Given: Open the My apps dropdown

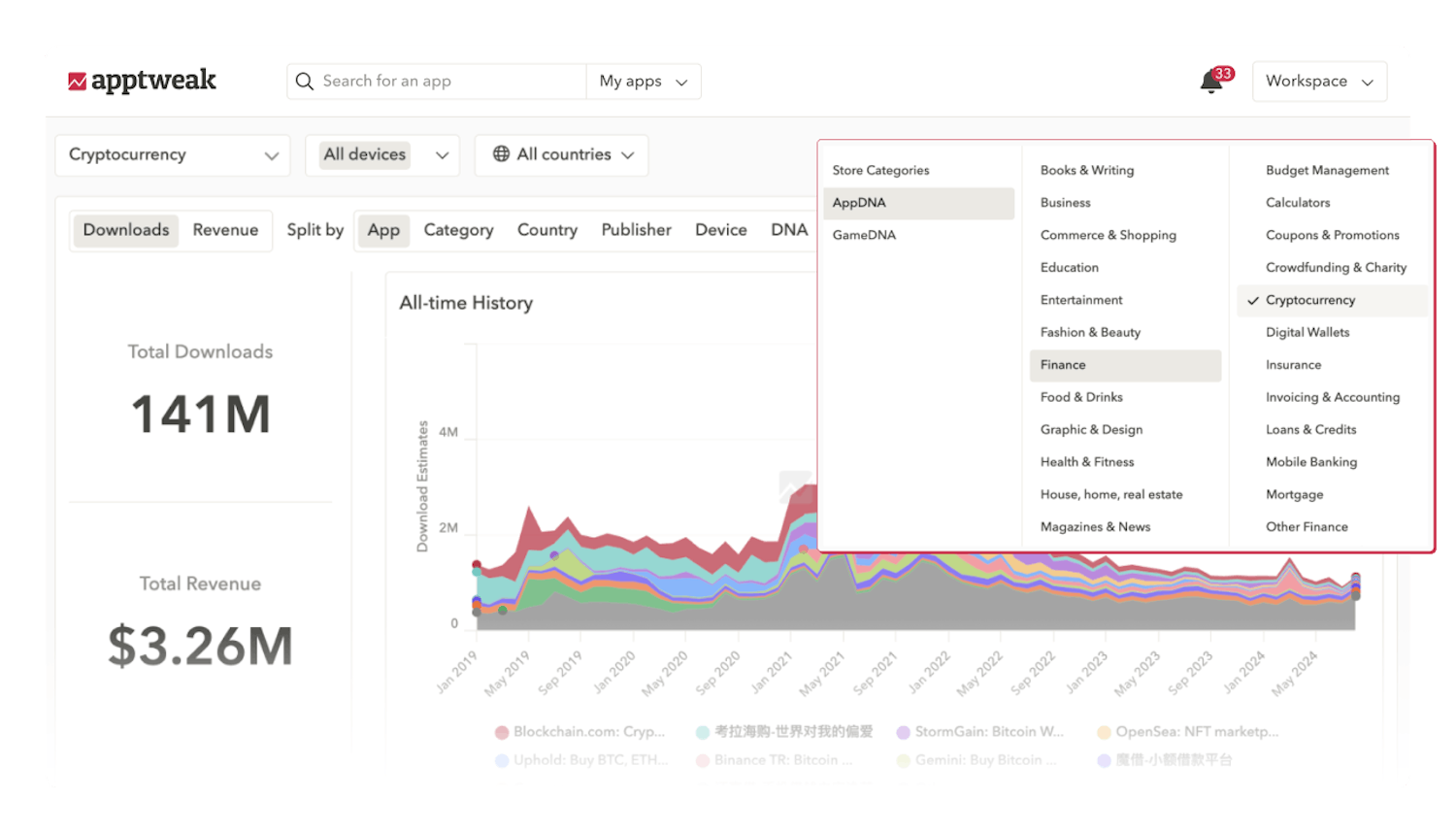Looking at the screenshot, I should coord(643,82).
